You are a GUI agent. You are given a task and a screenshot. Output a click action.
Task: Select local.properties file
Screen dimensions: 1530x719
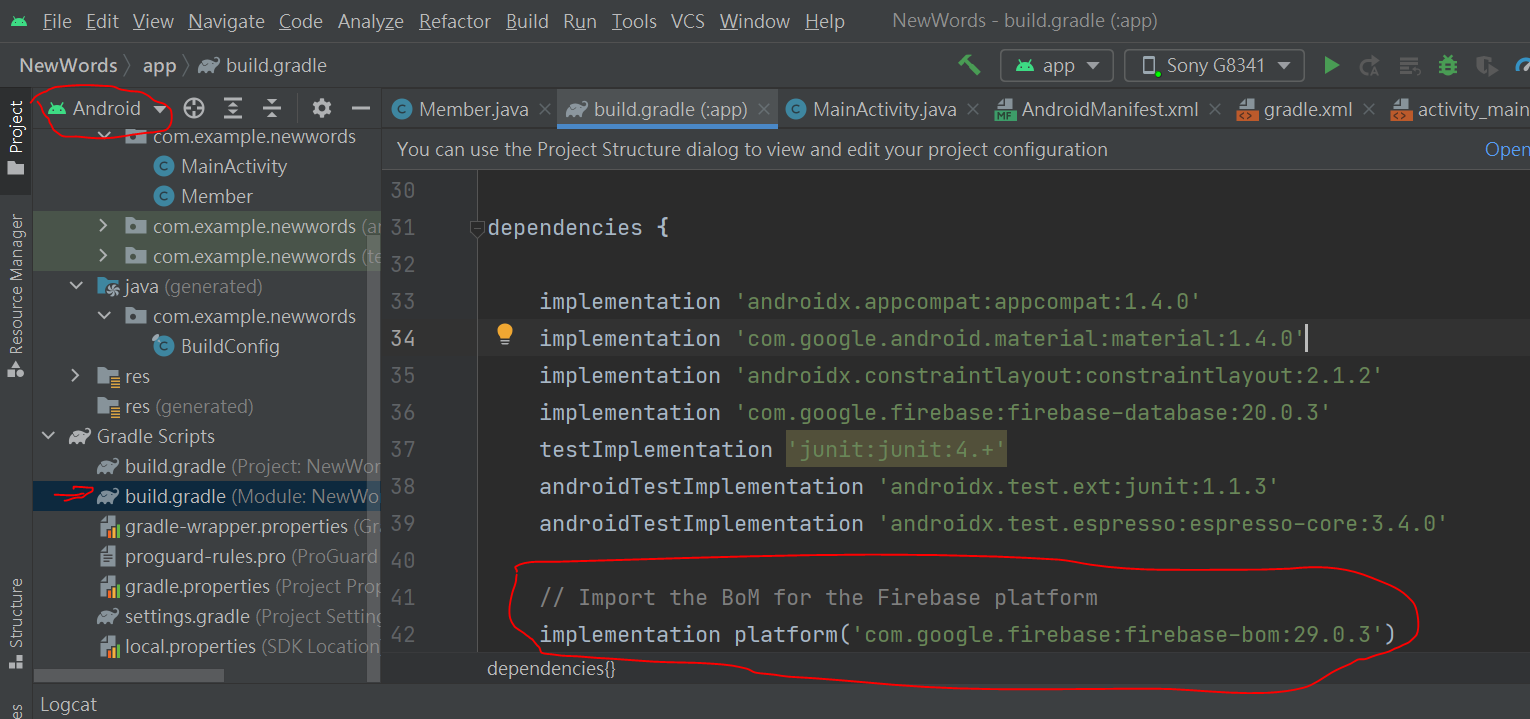tap(238, 646)
